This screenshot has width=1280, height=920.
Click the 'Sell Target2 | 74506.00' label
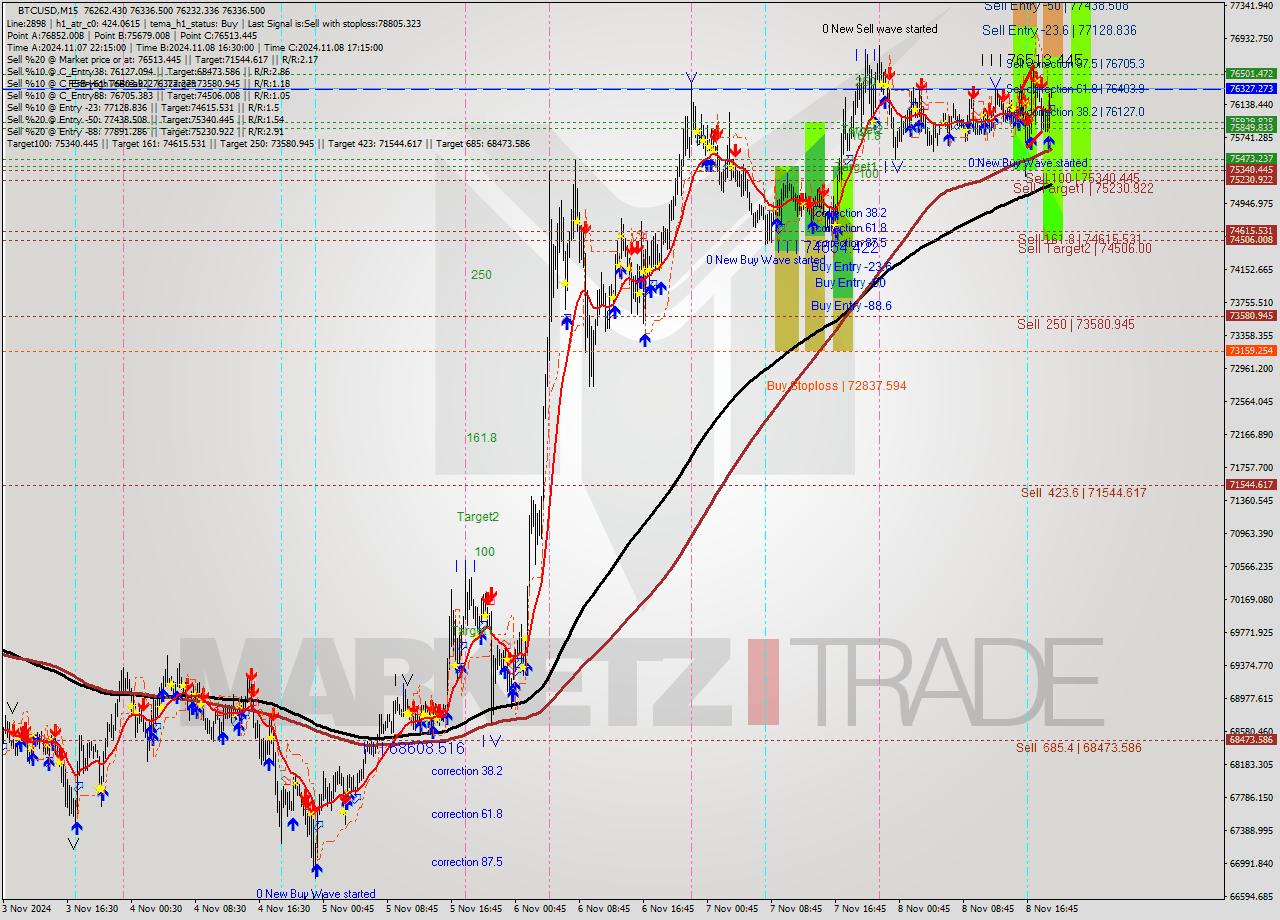tap(1084, 249)
